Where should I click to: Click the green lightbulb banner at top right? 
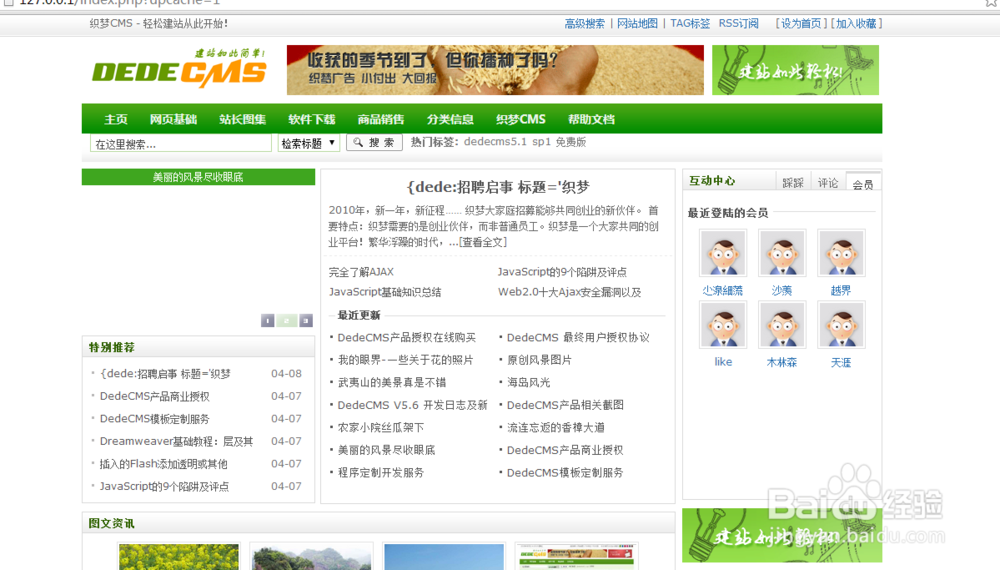click(x=795, y=70)
